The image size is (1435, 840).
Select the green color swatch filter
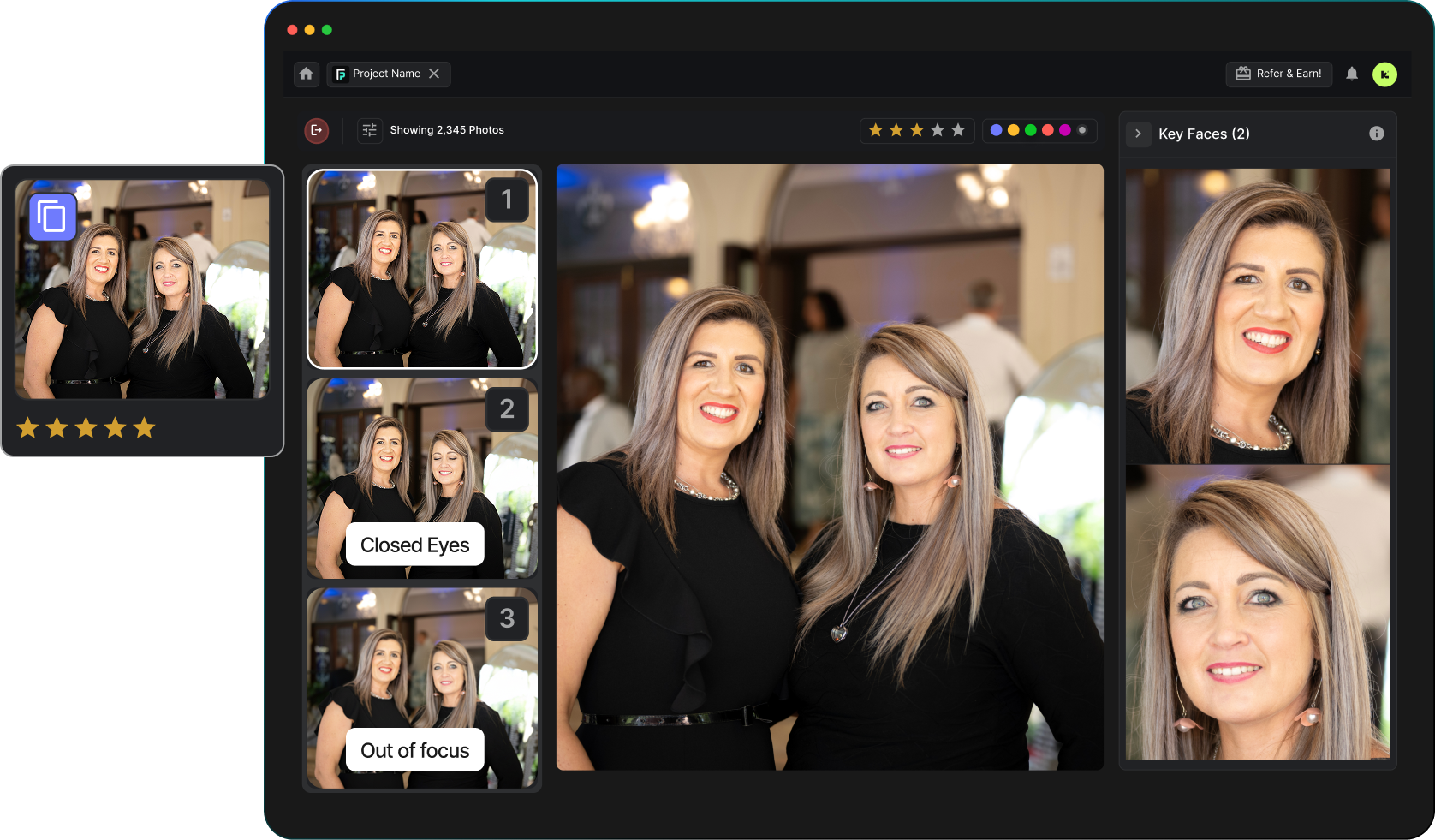1030,130
